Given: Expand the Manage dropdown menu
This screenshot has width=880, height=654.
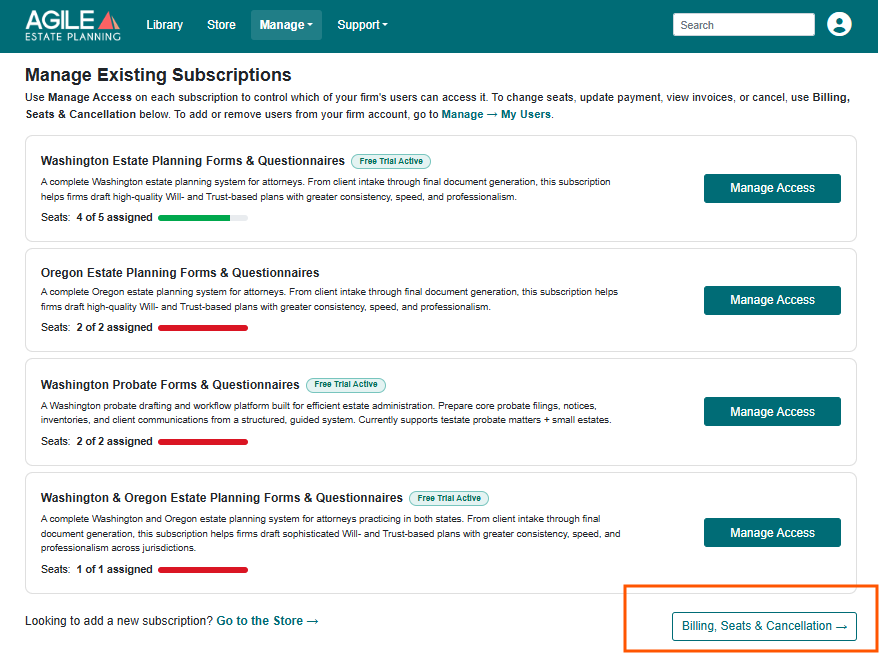Looking at the screenshot, I should pos(286,25).
